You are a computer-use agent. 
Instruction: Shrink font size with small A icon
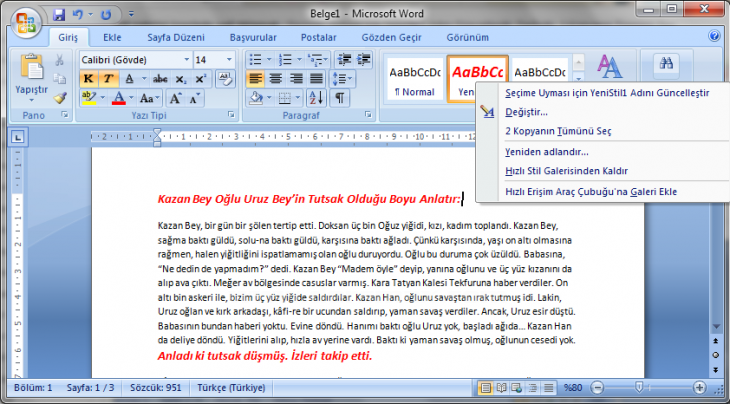(194, 98)
